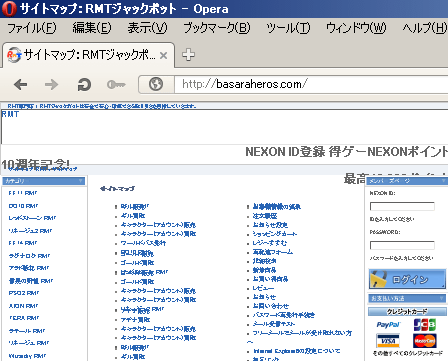Open the TERA RMT category link
448x361 pixels.
(24, 318)
